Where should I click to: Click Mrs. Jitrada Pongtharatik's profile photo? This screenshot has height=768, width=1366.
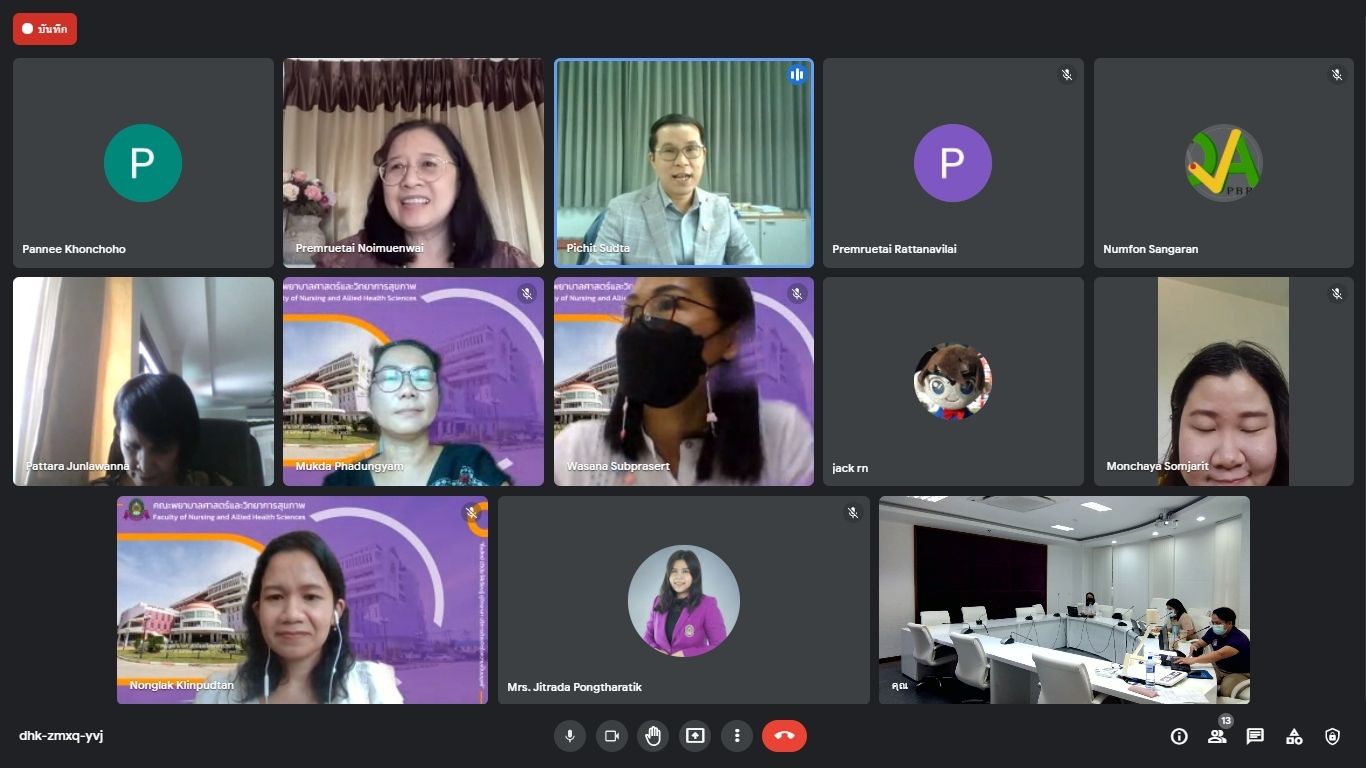[684, 600]
